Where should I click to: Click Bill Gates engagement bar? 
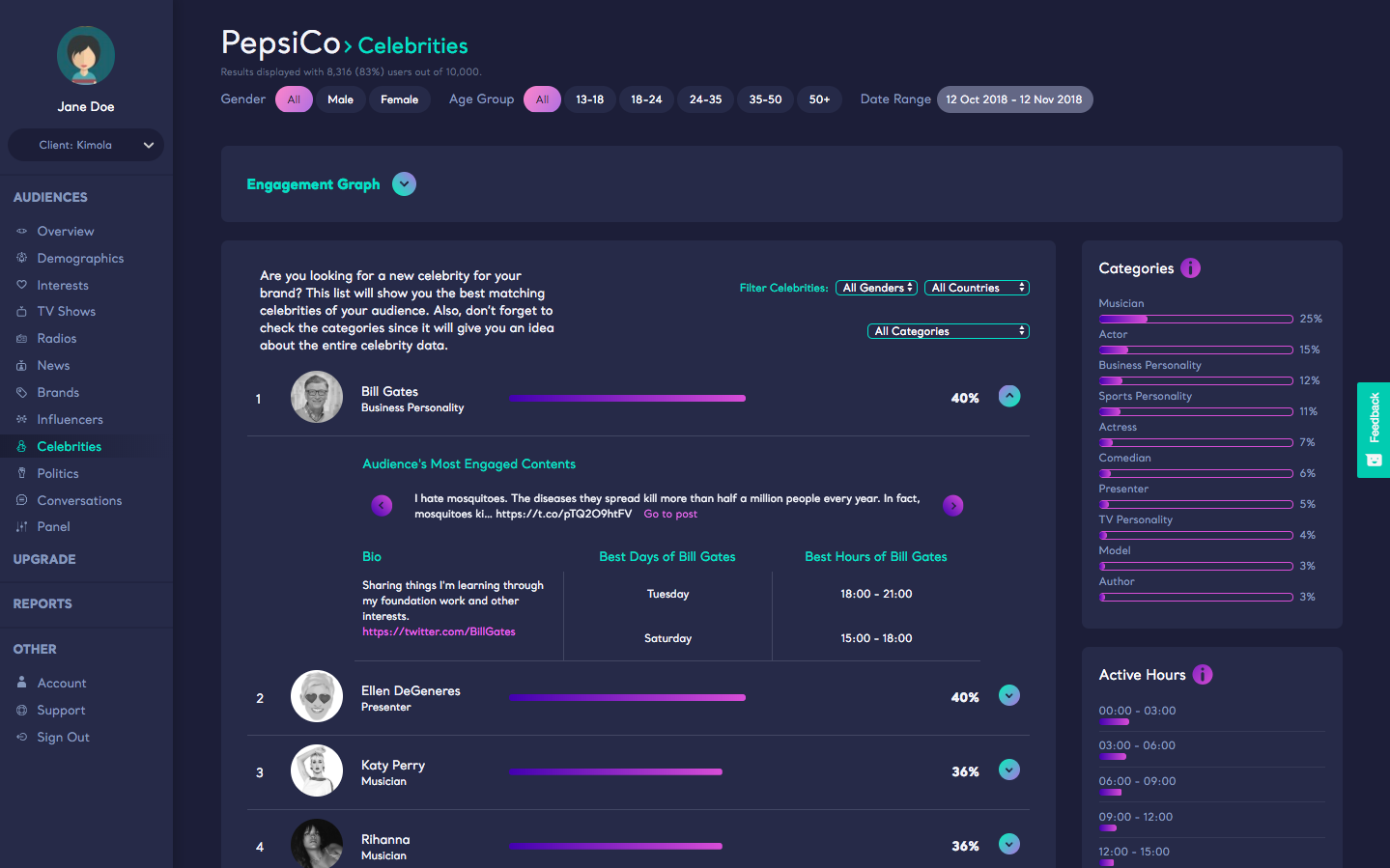pos(628,398)
